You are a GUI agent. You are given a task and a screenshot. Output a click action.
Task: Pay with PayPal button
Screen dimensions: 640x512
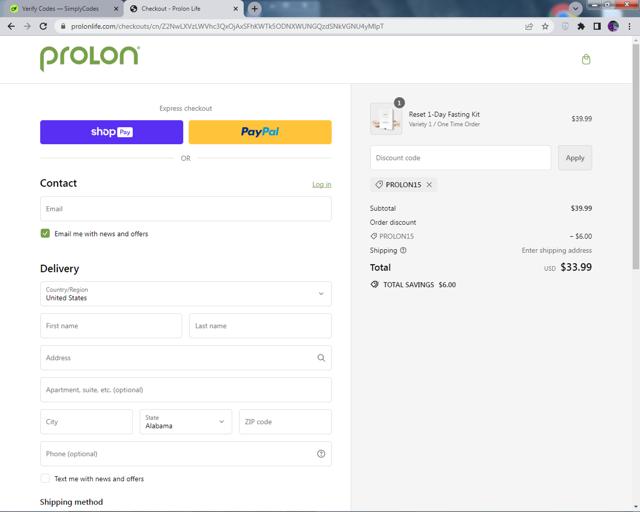260,132
